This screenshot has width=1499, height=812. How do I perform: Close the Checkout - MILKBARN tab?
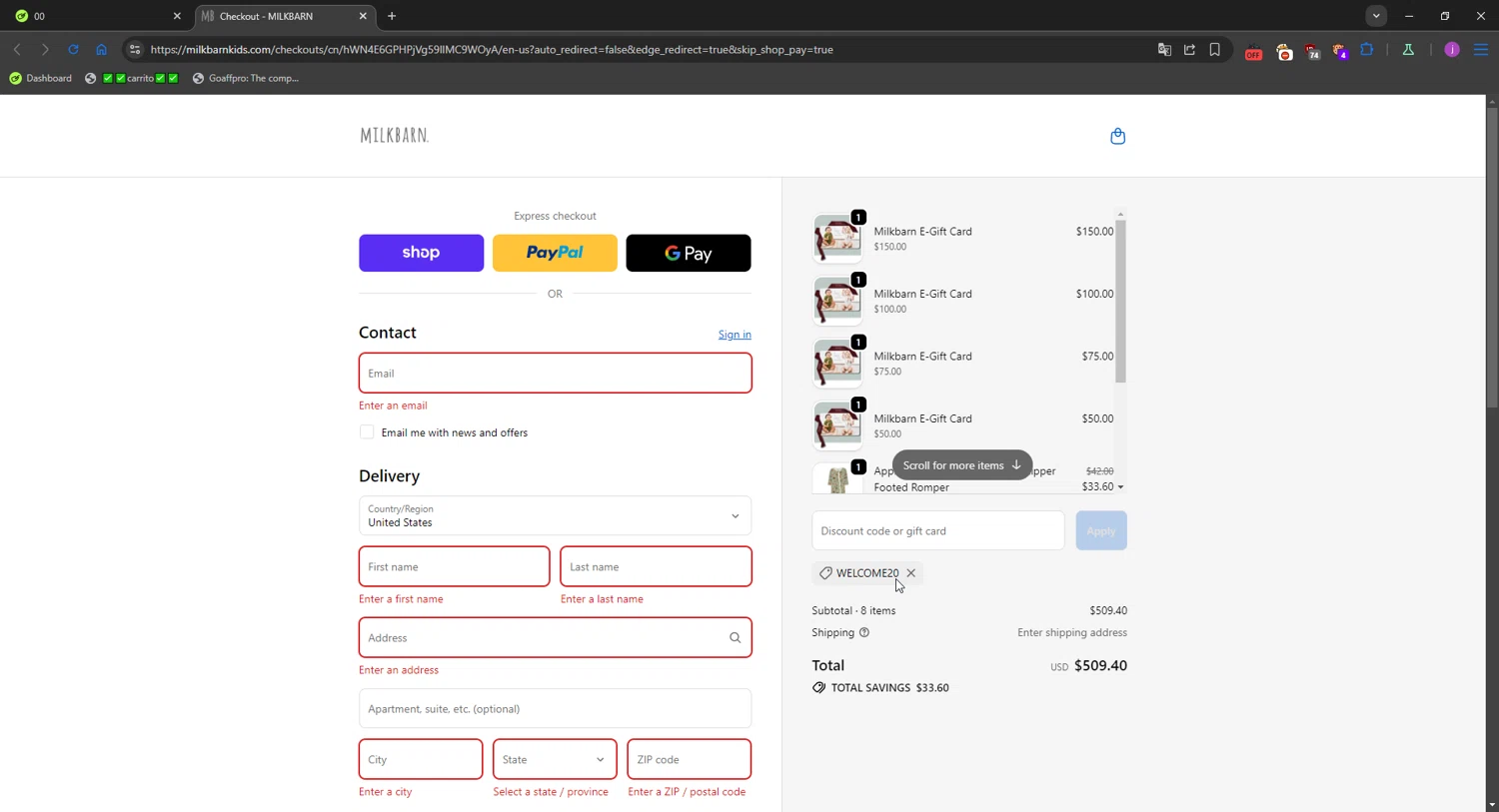(x=363, y=16)
